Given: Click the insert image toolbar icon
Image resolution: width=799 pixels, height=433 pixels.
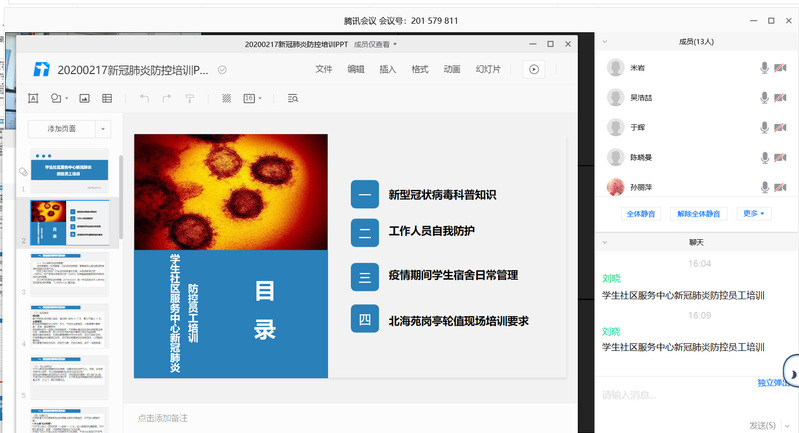Looking at the screenshot, I should click(x=84, y=98).
